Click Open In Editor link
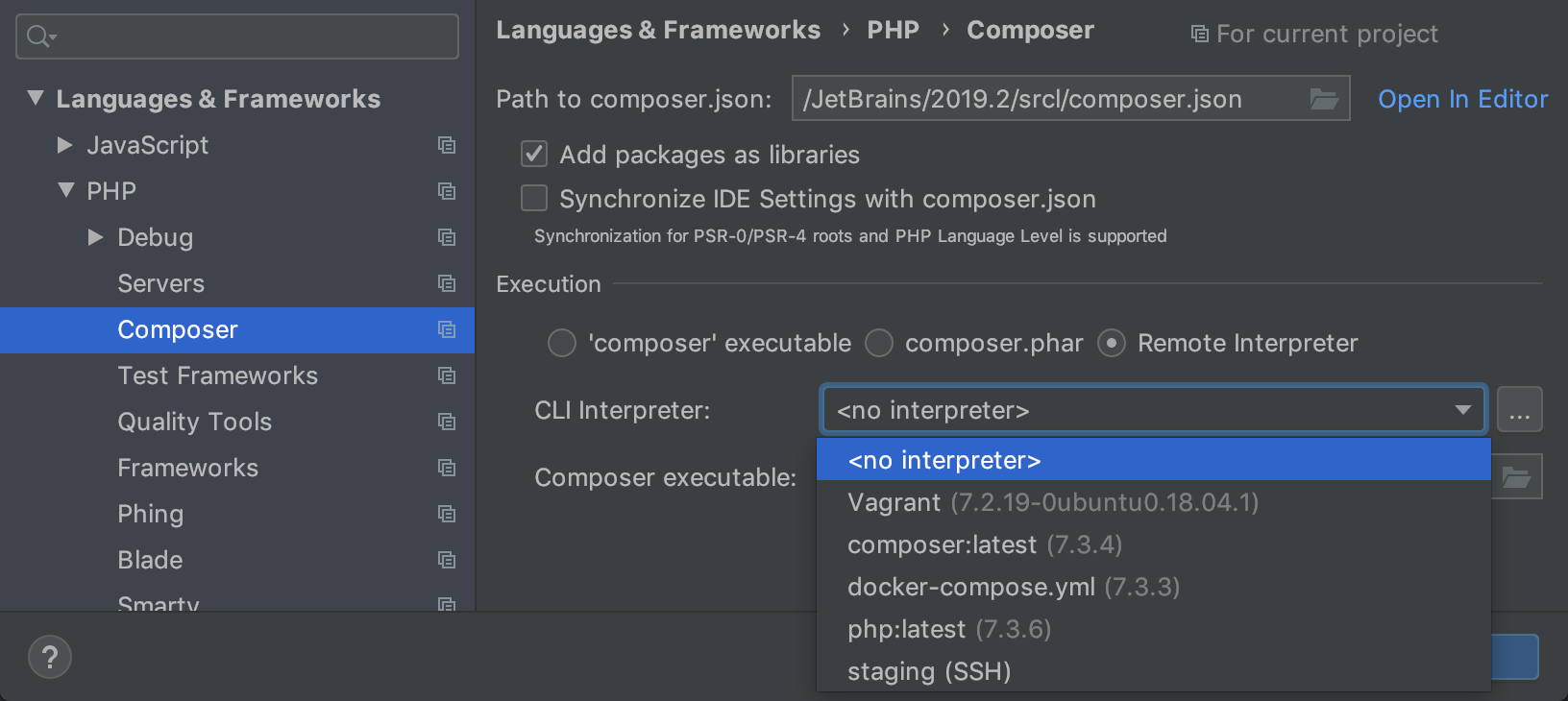 point(1462,99)
